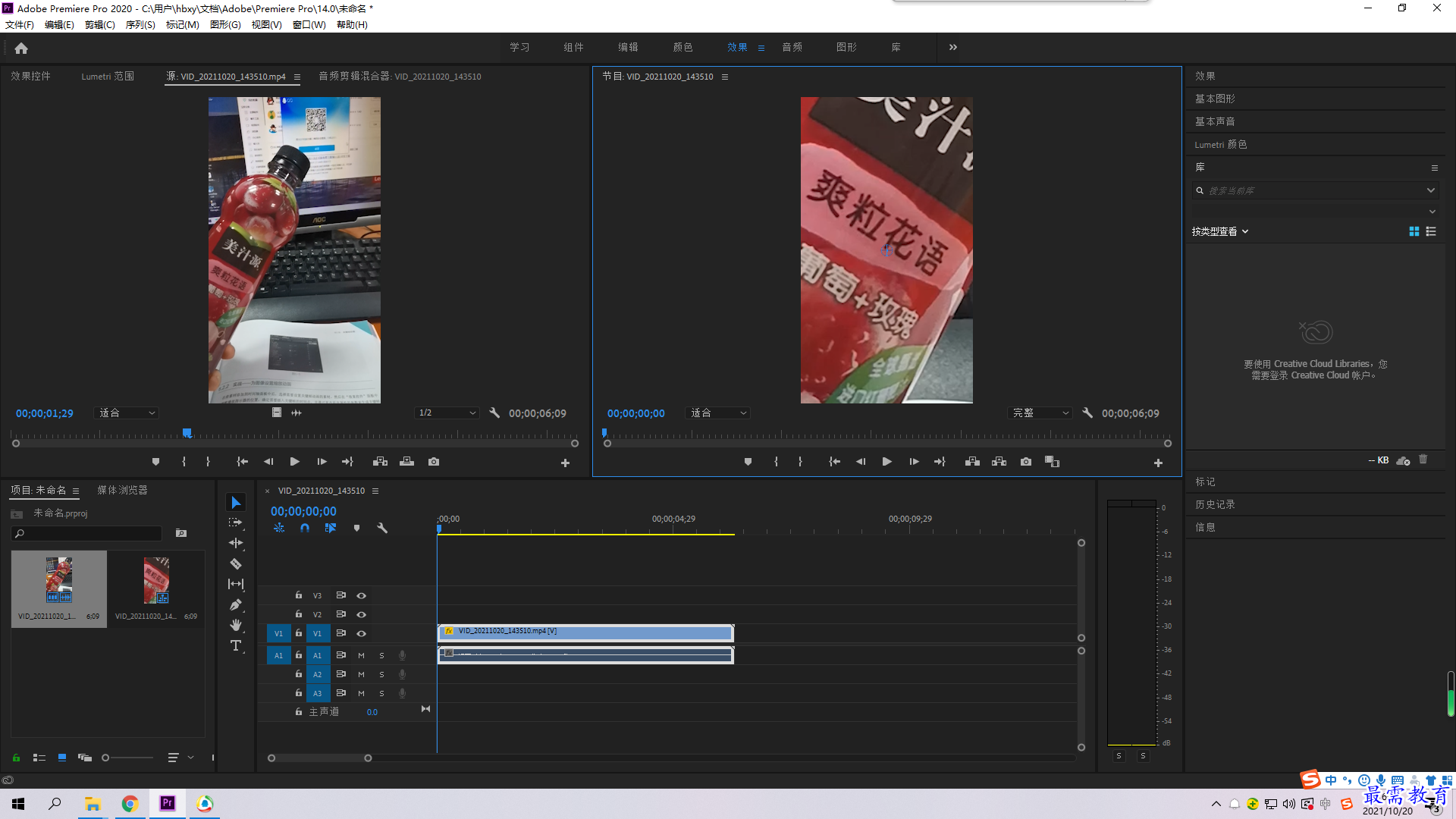The width and height of the screenshot is (1456, 819).
Task: Play the program monitor video
Action: pyautogui.click(x=886, y=462)
